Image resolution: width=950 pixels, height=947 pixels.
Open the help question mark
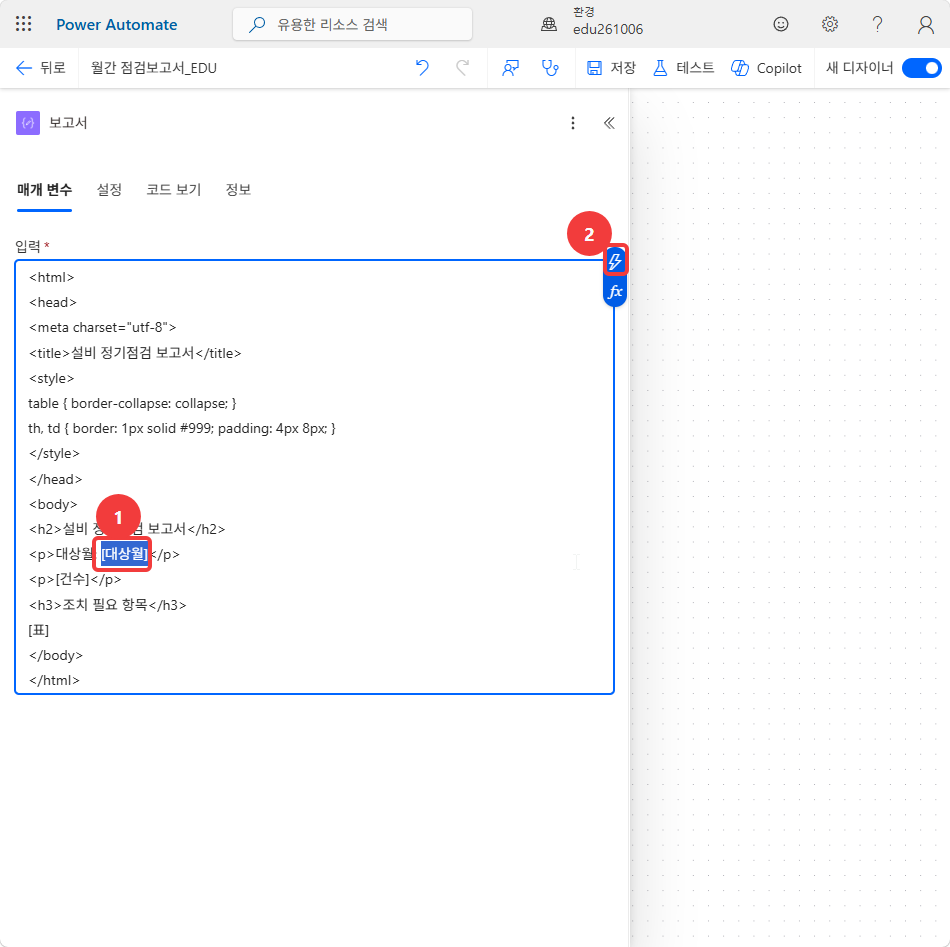click(877, 24)
